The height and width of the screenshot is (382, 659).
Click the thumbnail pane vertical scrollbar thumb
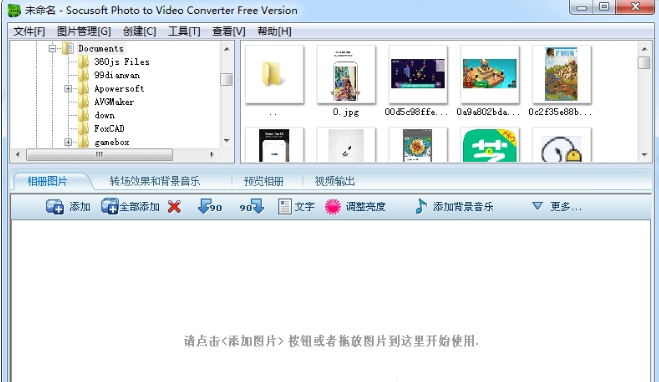pos(644,63)
